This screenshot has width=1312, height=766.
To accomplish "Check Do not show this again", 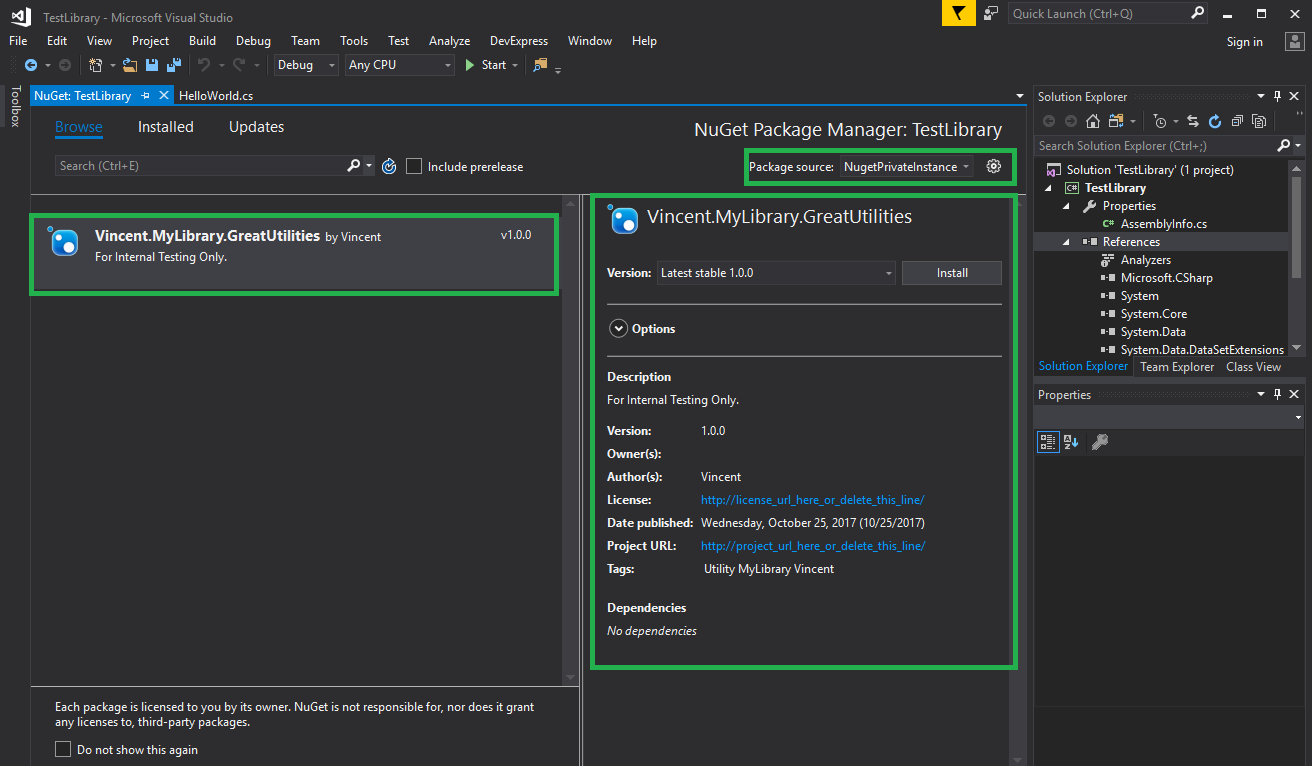I will coord(63,748).
